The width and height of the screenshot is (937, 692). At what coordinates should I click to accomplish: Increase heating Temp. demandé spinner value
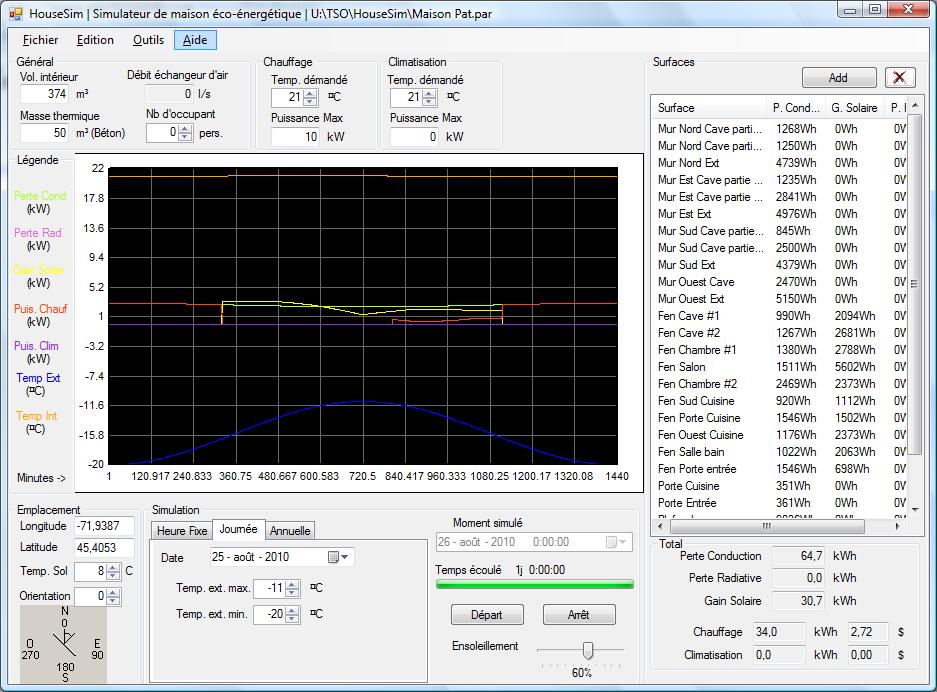[x=309, y=93]
